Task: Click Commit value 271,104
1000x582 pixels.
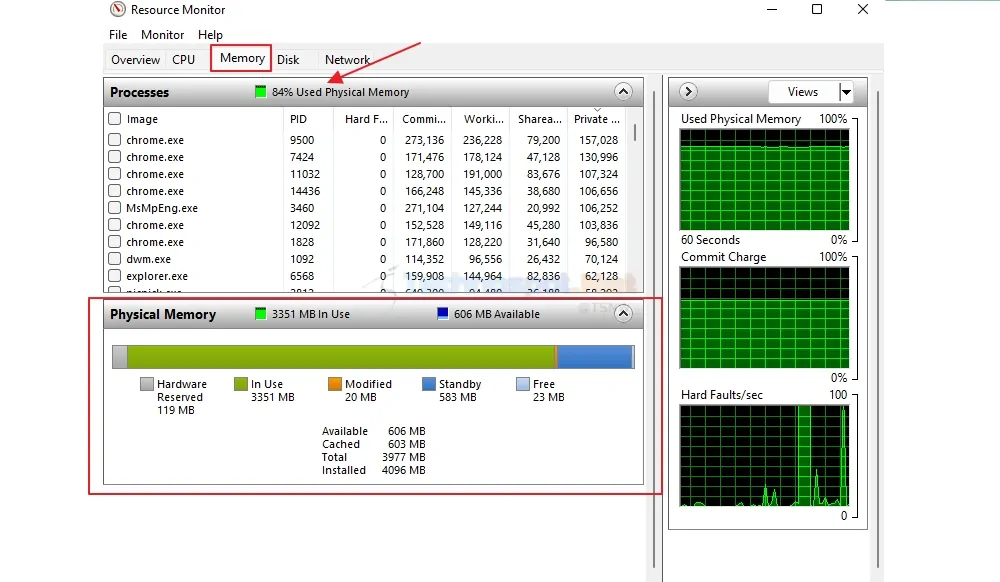Action: point(424,208)
